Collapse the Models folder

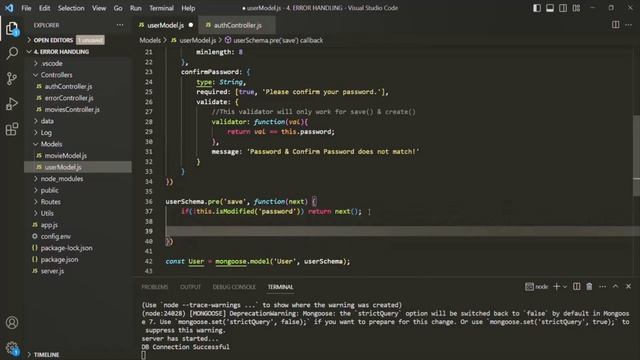click(78, 144)
